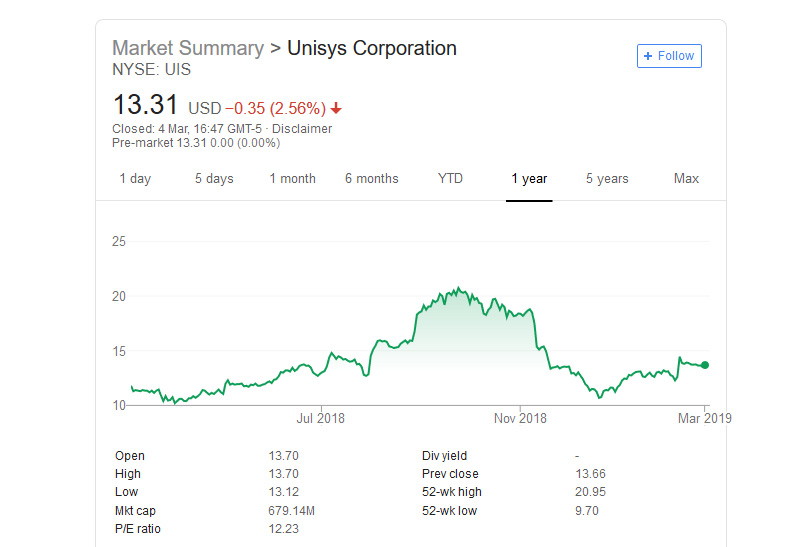The image size is (808, 547).
Task: Switch to the Max range
Action: (x=686, y=179)
